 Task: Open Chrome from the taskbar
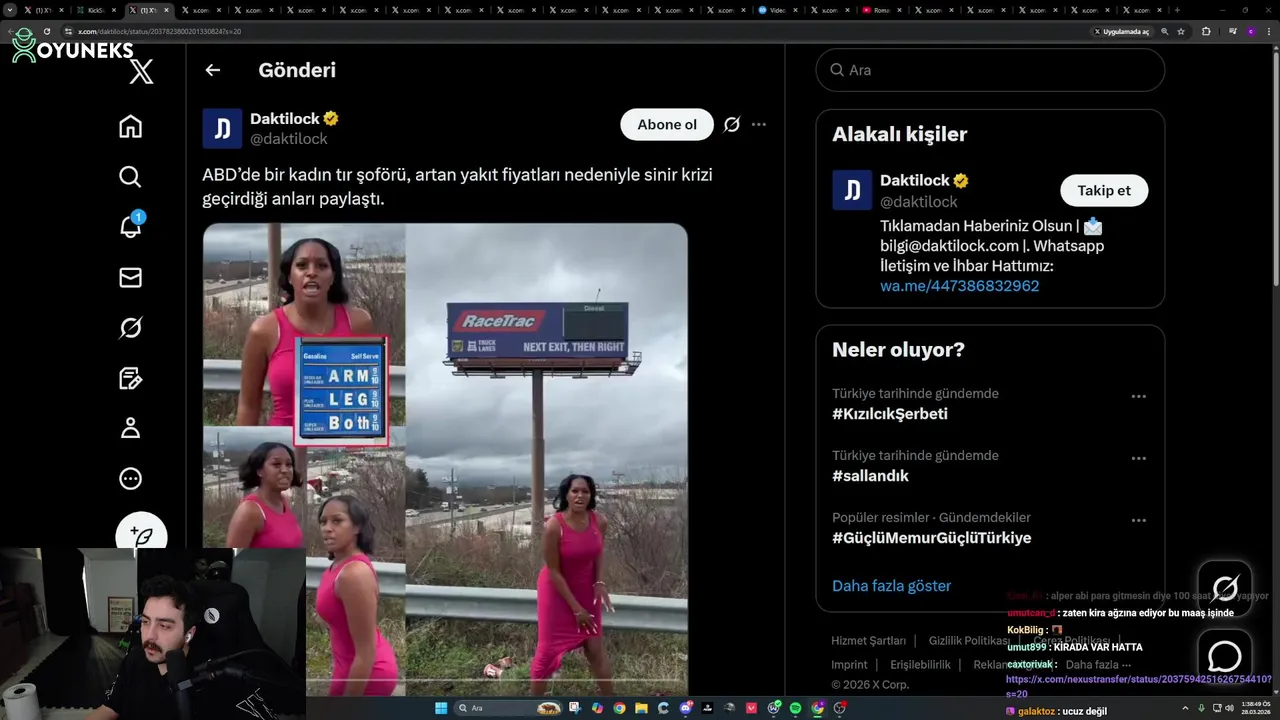619,708
